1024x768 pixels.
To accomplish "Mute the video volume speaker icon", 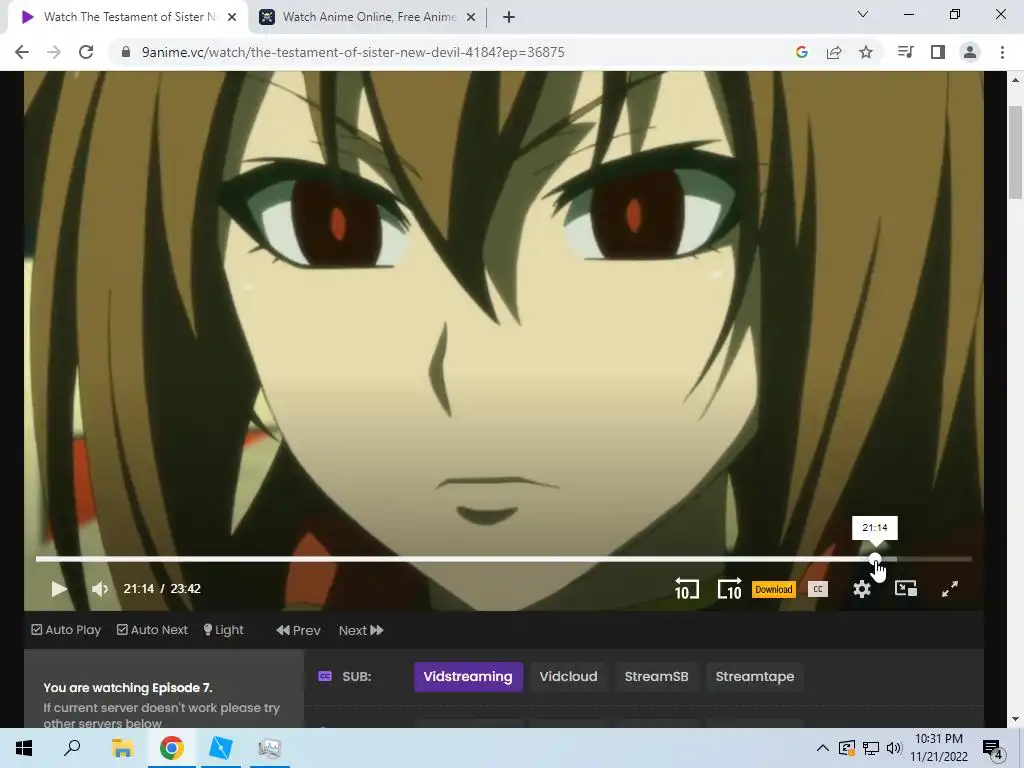I will (100, 589).
